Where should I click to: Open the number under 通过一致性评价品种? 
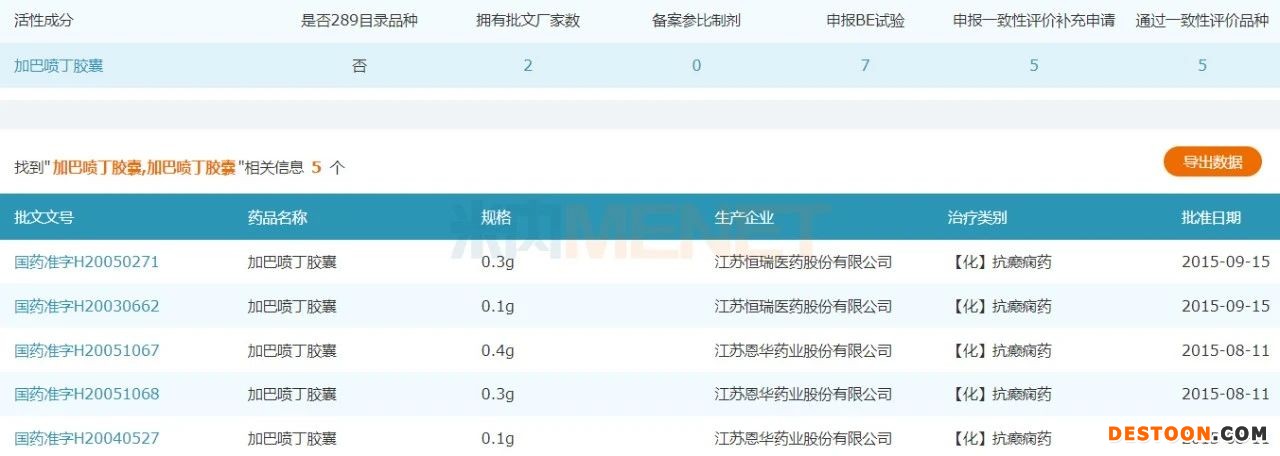tap(1202, 66)
